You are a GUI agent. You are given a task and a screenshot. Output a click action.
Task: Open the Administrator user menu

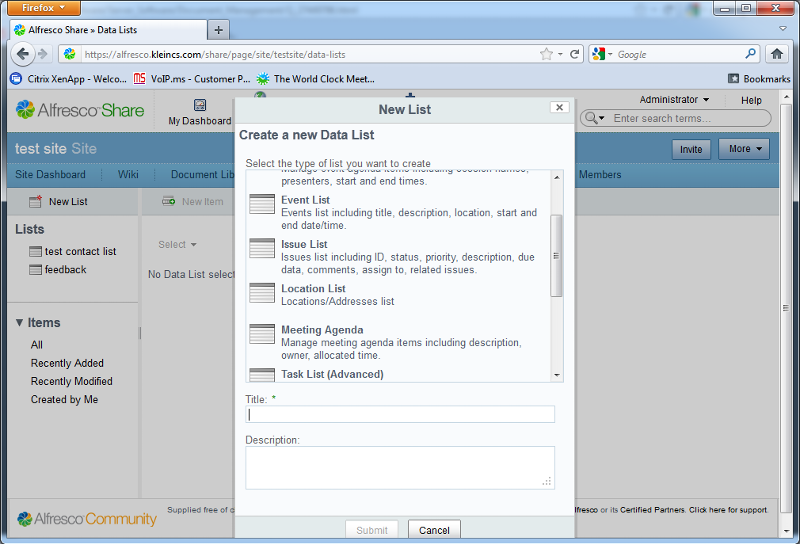point(674,100)
